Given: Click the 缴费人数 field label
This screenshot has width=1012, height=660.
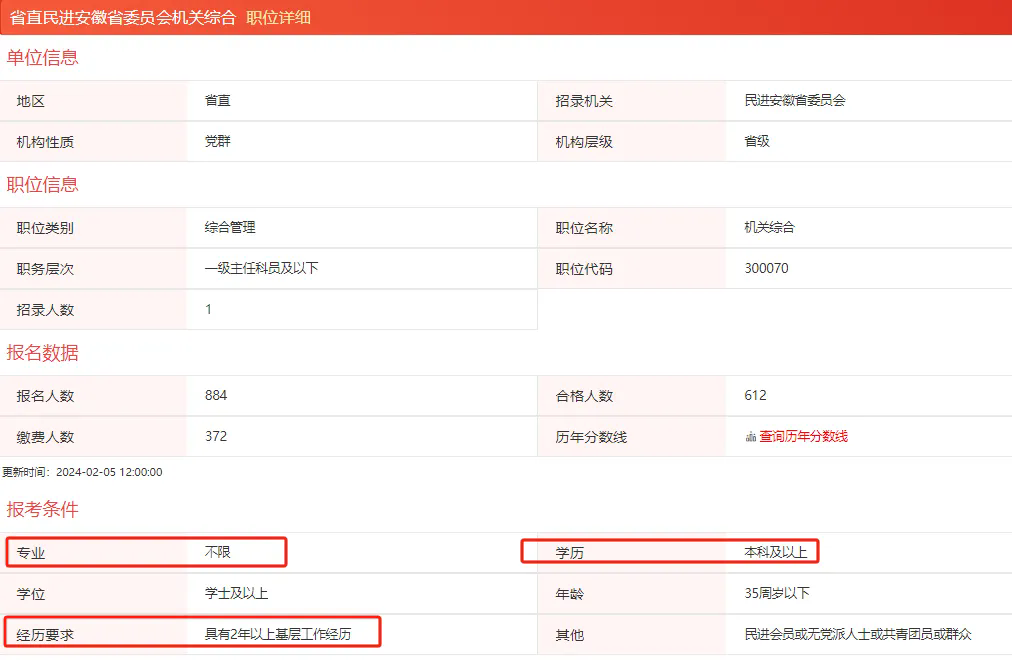Looking at the screenshot, I should (45, 437).
